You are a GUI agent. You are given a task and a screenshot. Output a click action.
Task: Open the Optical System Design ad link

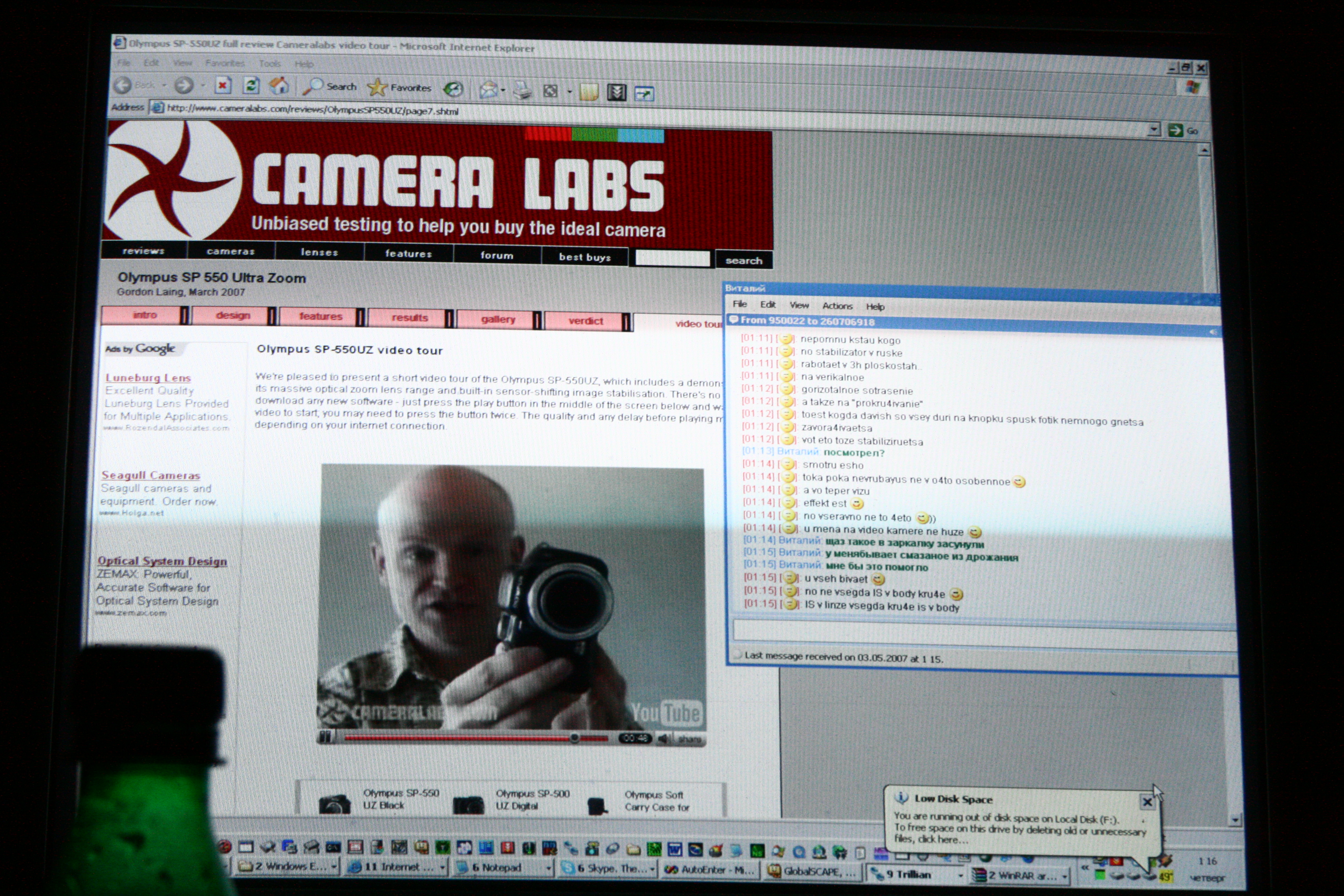[x=162, y=561]
